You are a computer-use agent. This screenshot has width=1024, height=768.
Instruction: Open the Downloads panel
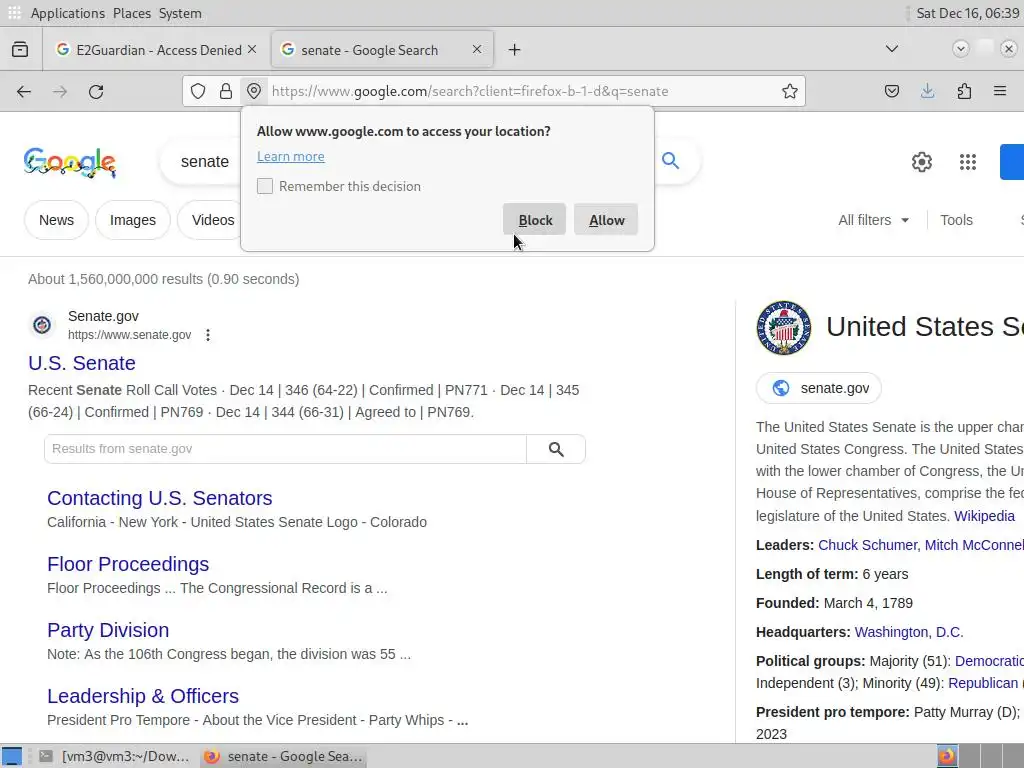click(x=927, y=91)
